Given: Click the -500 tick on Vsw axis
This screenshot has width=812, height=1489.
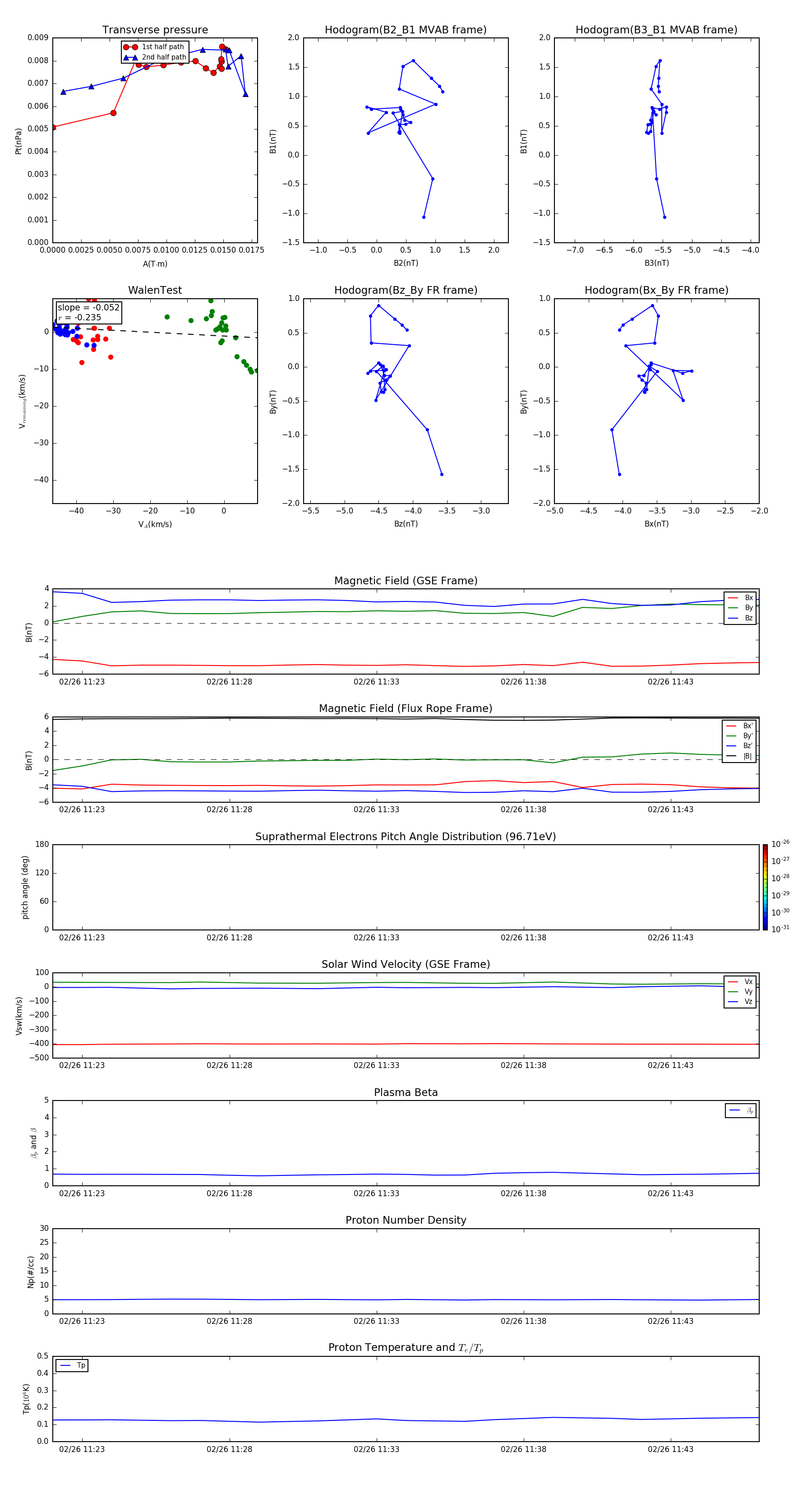Looking at the screenshot, I should tap(38, 1058).
